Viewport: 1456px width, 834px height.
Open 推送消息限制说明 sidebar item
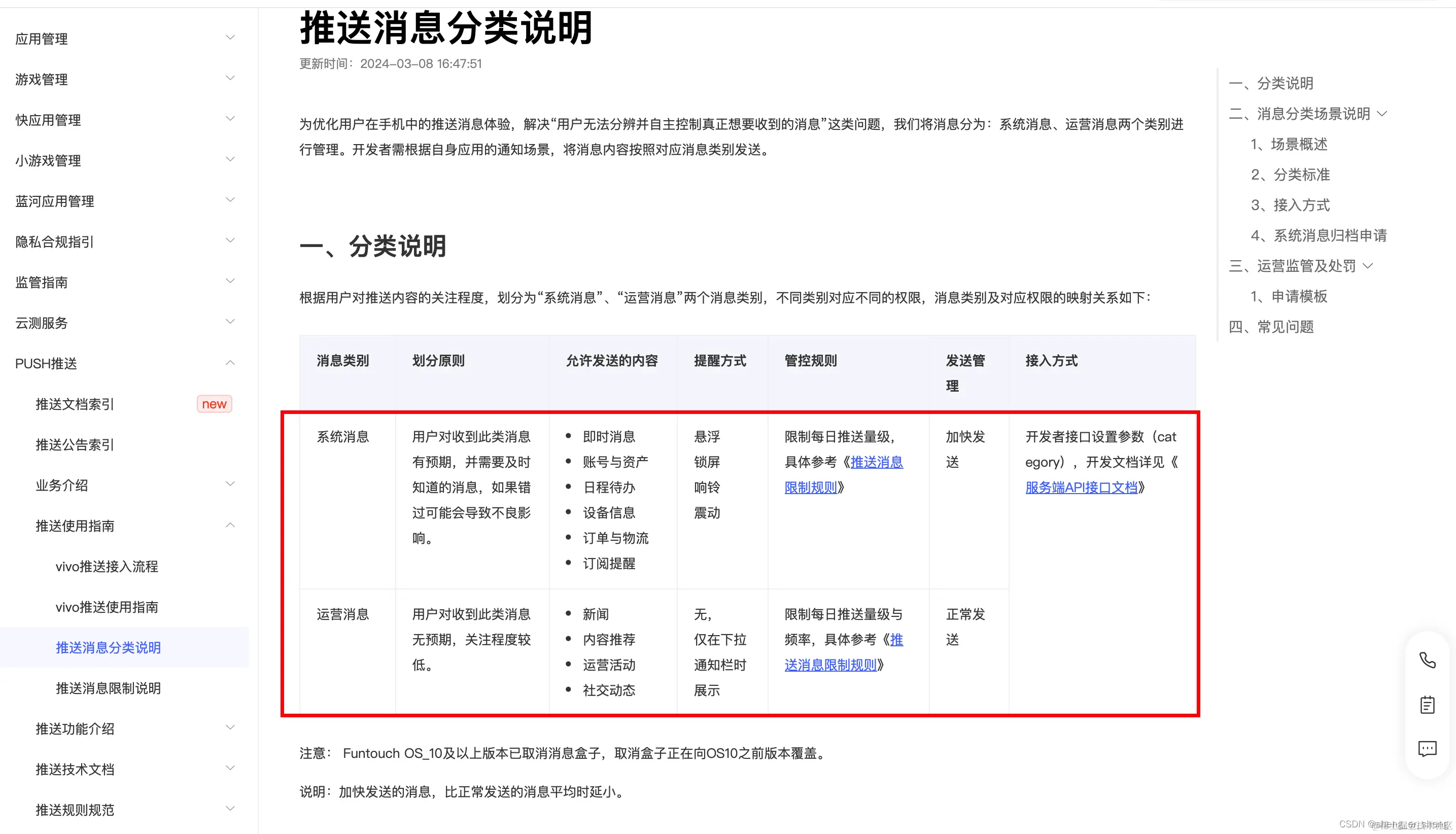[x=108, y=688]
